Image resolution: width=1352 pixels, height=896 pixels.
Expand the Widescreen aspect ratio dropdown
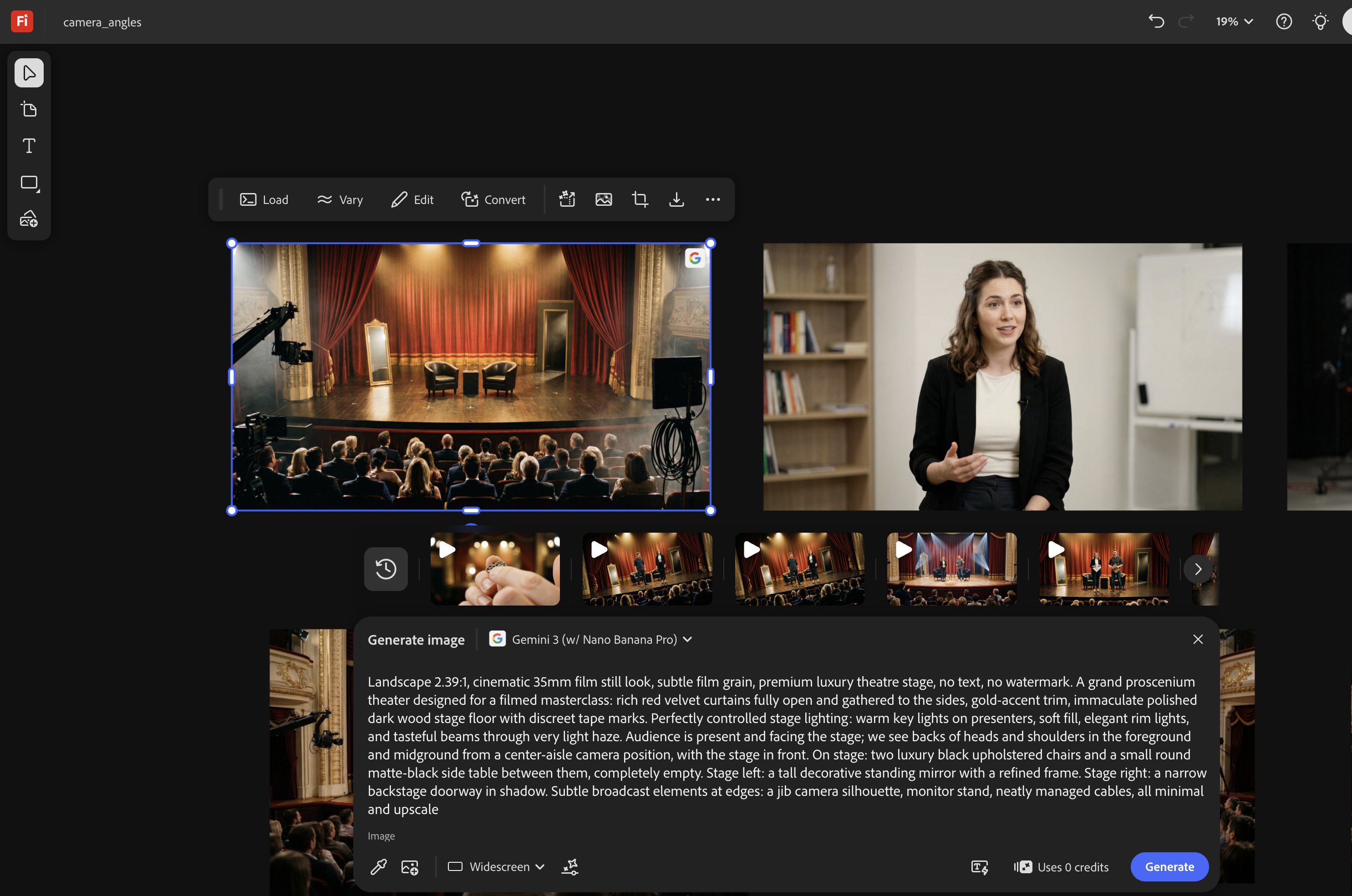pos(496,867)
